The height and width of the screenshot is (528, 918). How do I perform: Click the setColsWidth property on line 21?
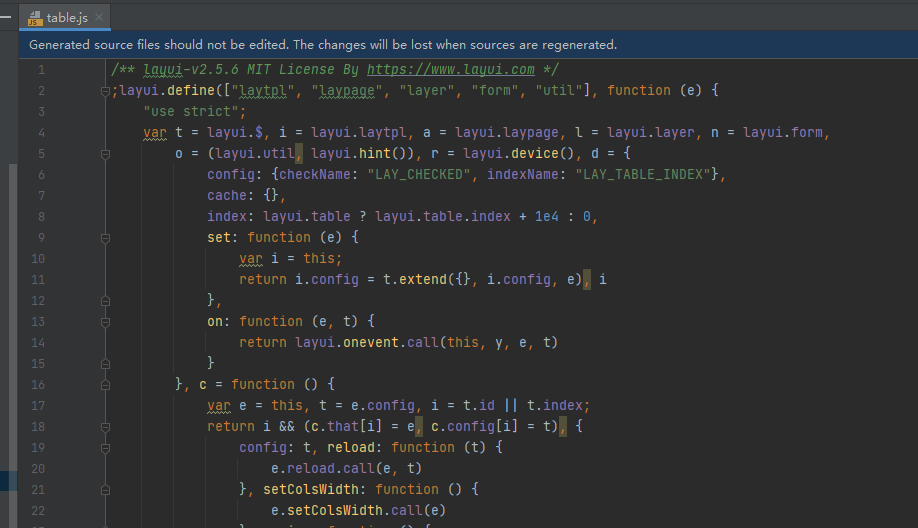pos(310,489)
